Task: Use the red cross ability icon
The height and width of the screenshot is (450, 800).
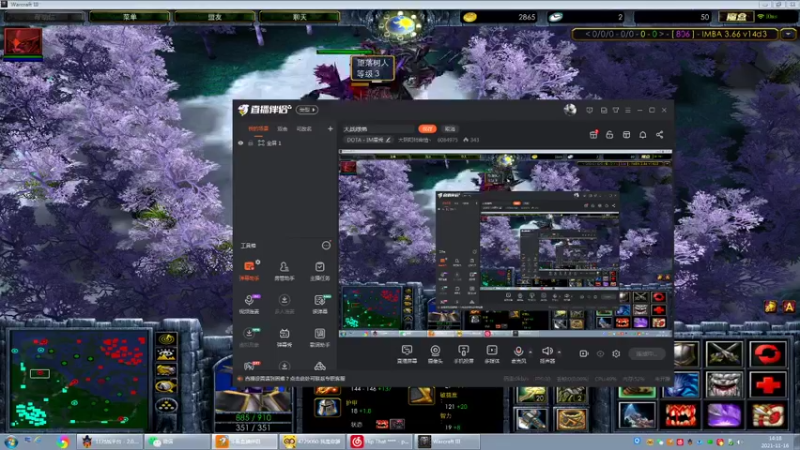Action: coord(768,385)
